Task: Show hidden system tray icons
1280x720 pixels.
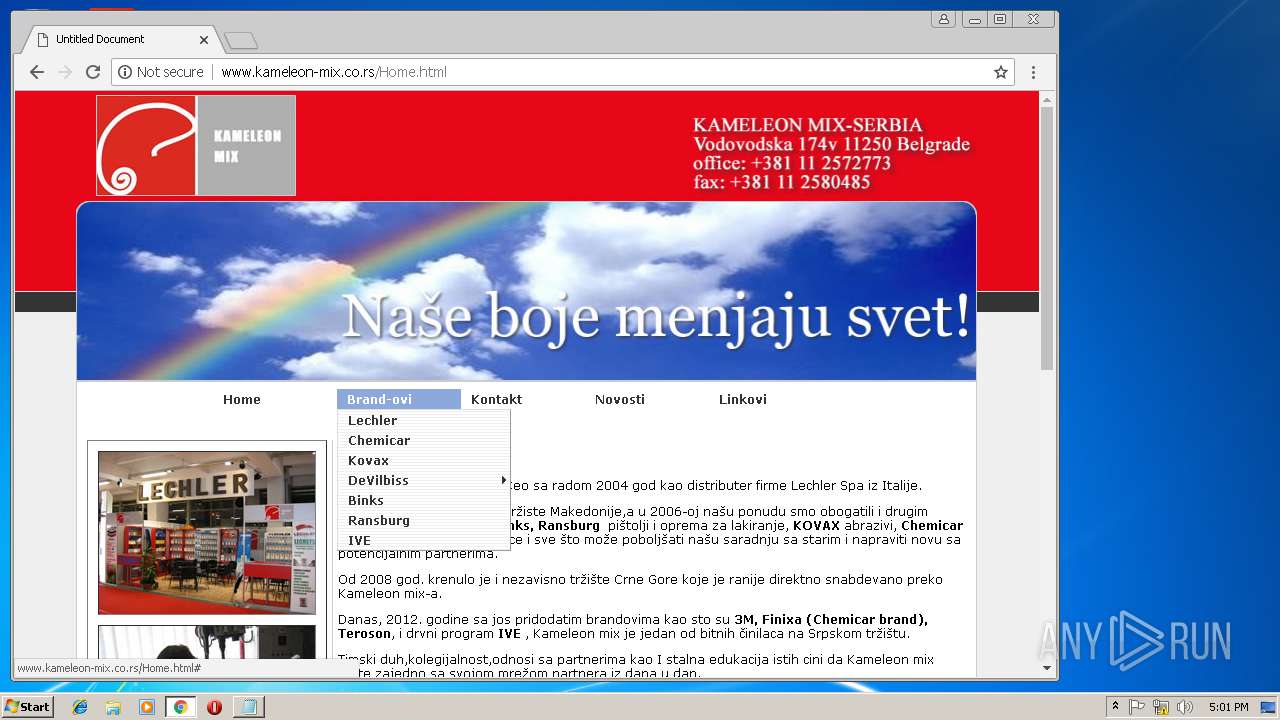Action: point(1116,707)
